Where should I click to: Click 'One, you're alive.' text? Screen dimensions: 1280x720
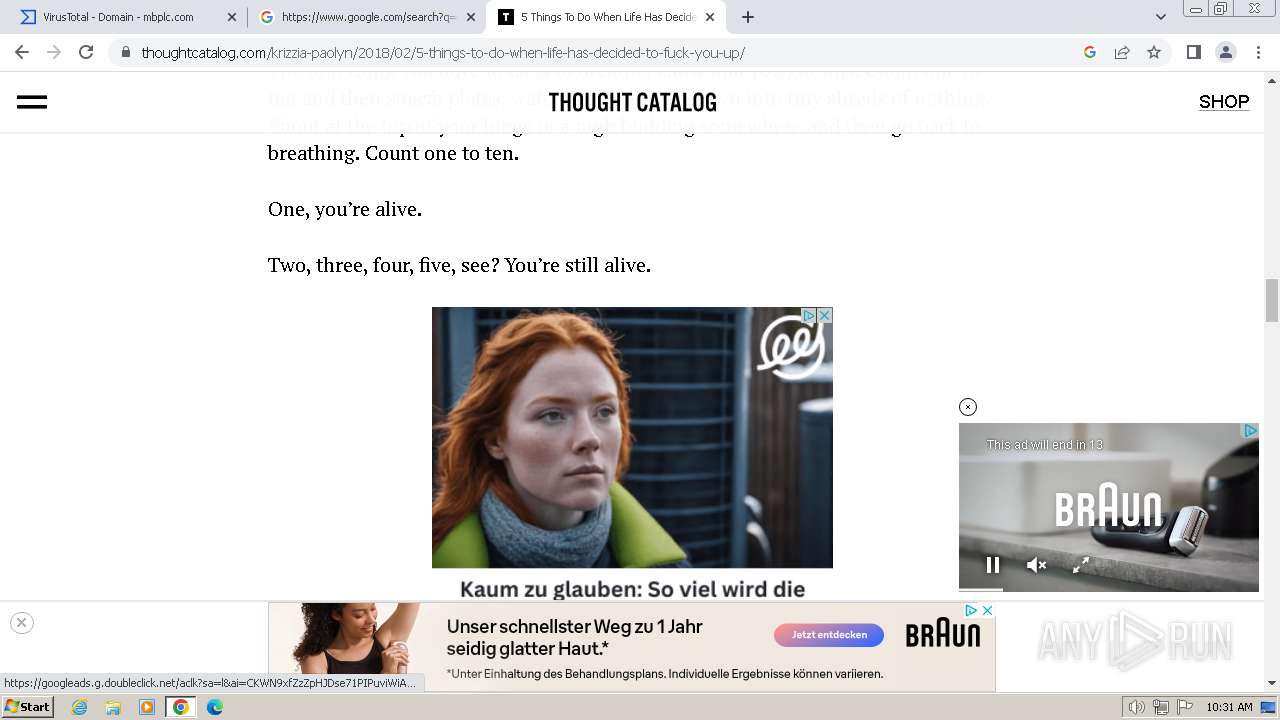click(x=345, y=209)
